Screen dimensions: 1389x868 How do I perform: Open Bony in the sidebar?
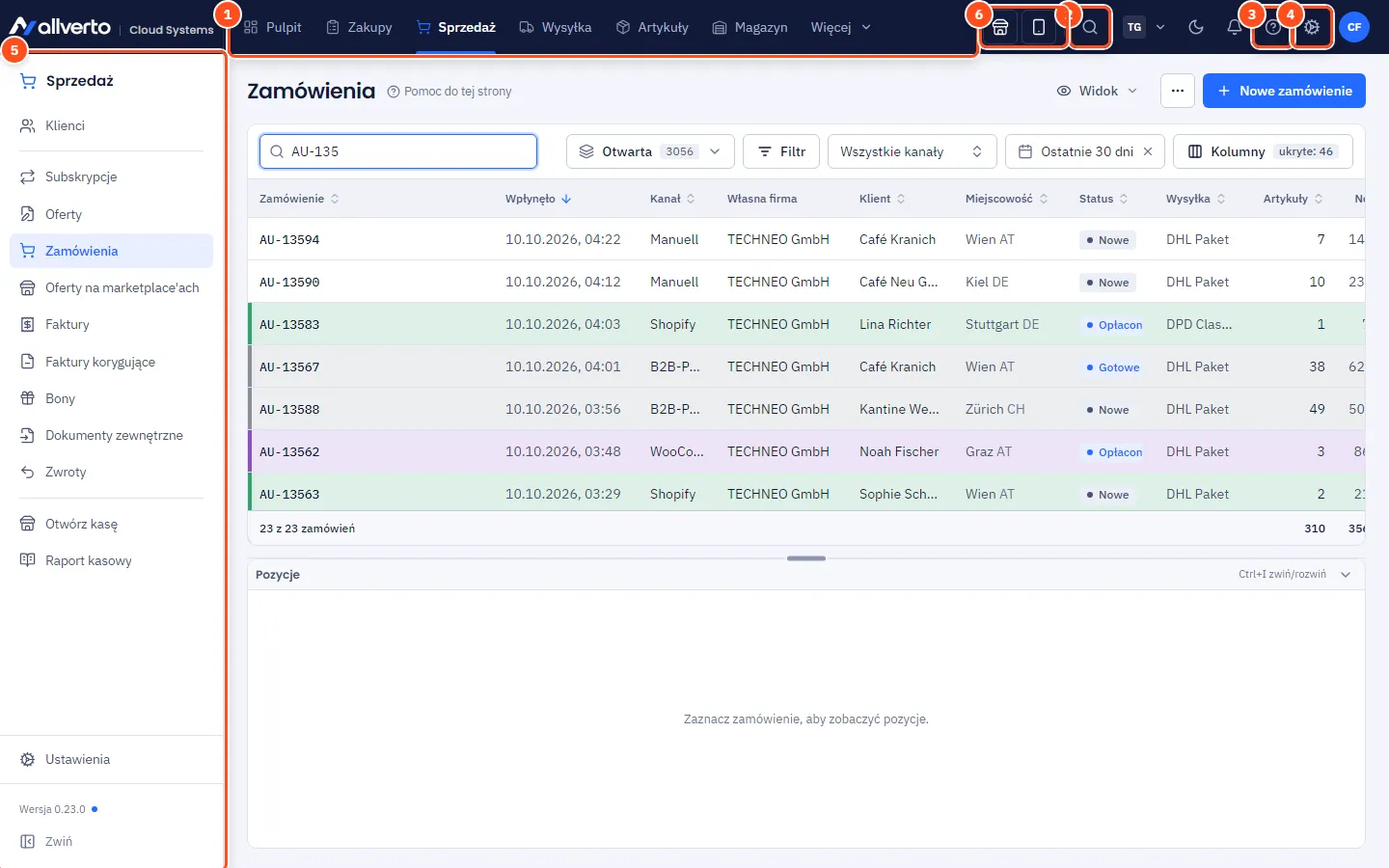click(111, 398)
